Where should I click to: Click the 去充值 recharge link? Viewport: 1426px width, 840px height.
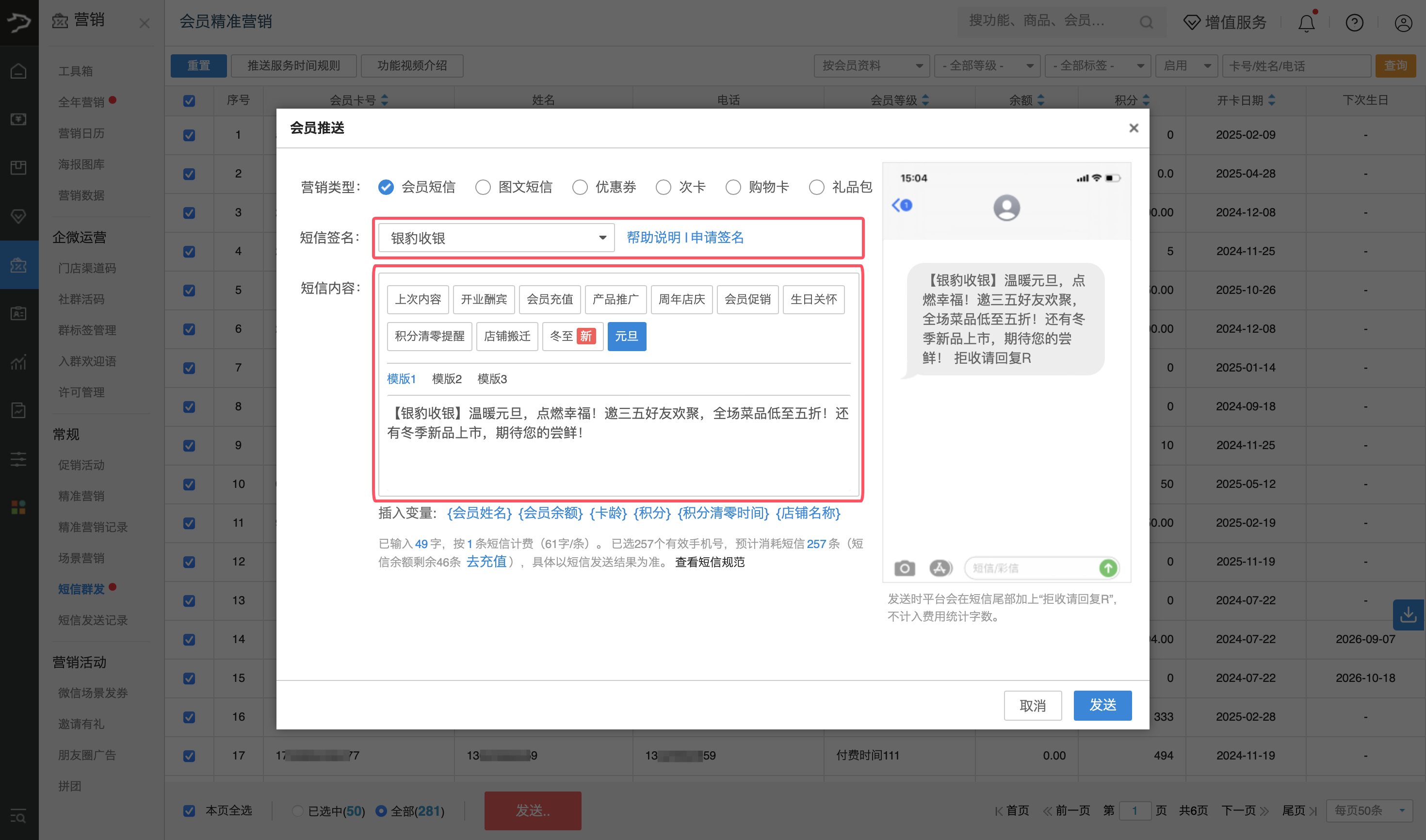pos(486,562)
